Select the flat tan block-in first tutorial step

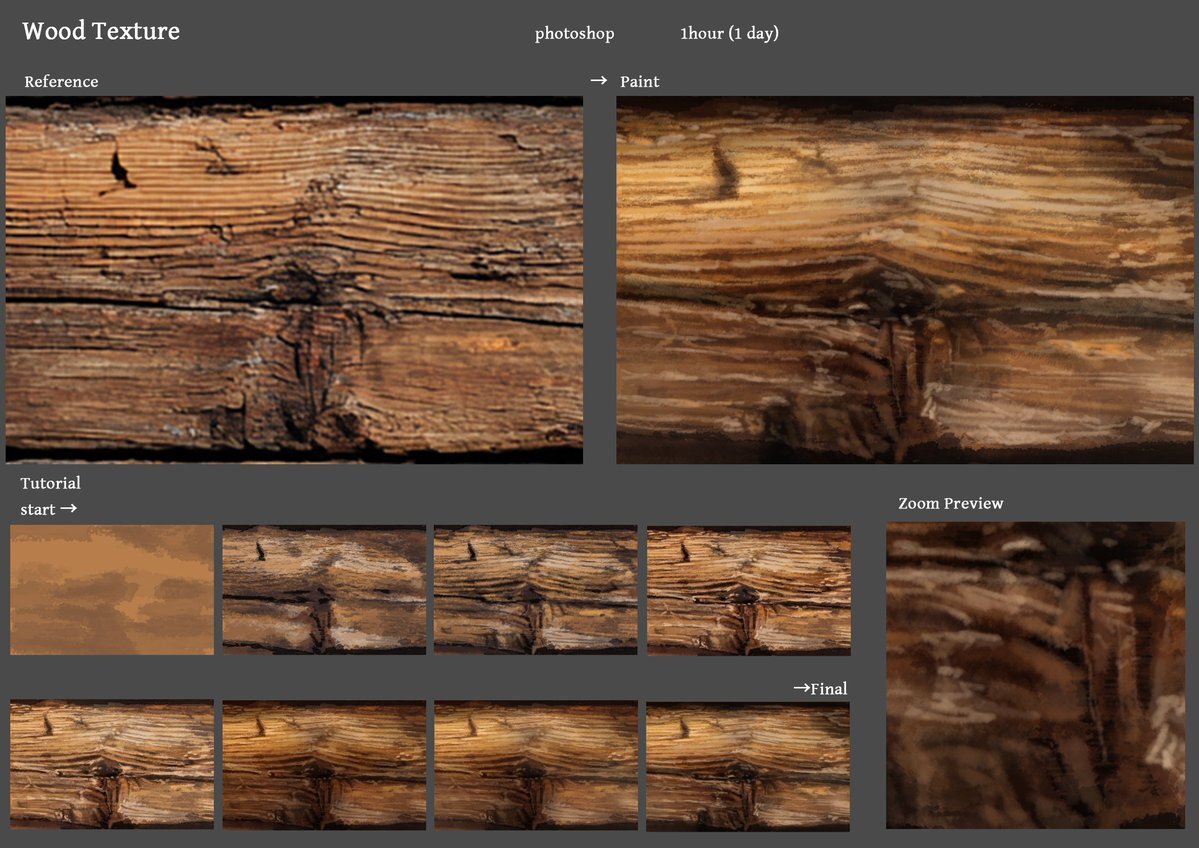click(x=112, y=590)
